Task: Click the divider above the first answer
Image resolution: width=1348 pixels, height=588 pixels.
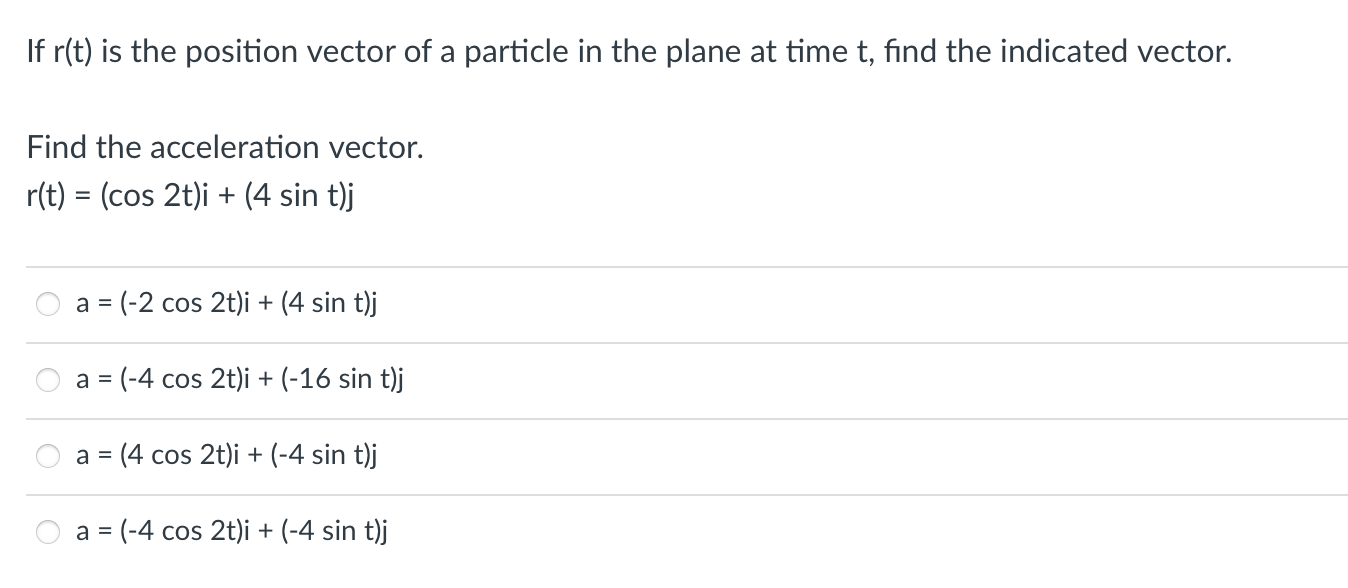Action: click(x=674, y=266)
